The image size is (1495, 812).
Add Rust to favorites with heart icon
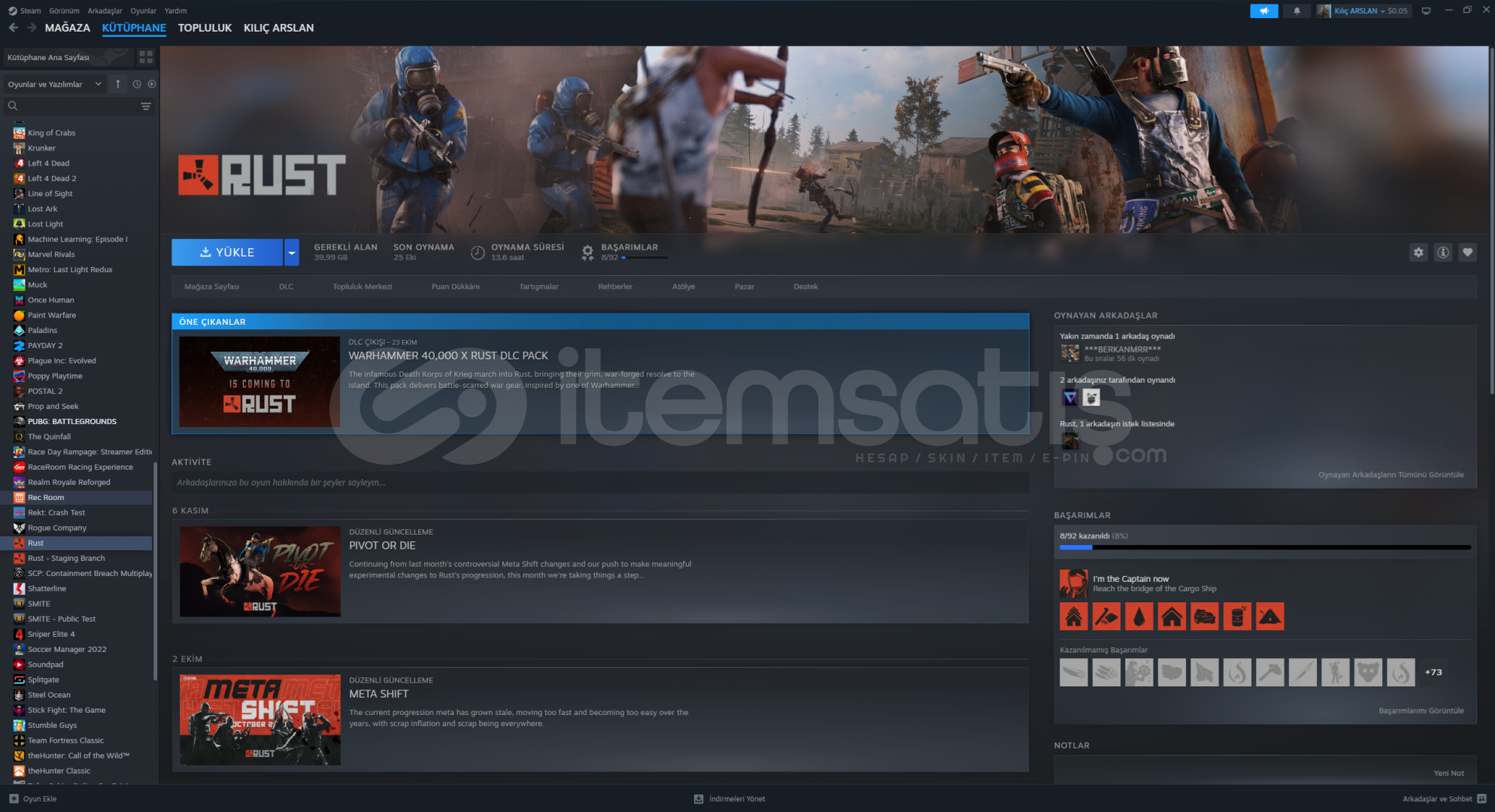pyautogui.click(x=1467, y=253)
